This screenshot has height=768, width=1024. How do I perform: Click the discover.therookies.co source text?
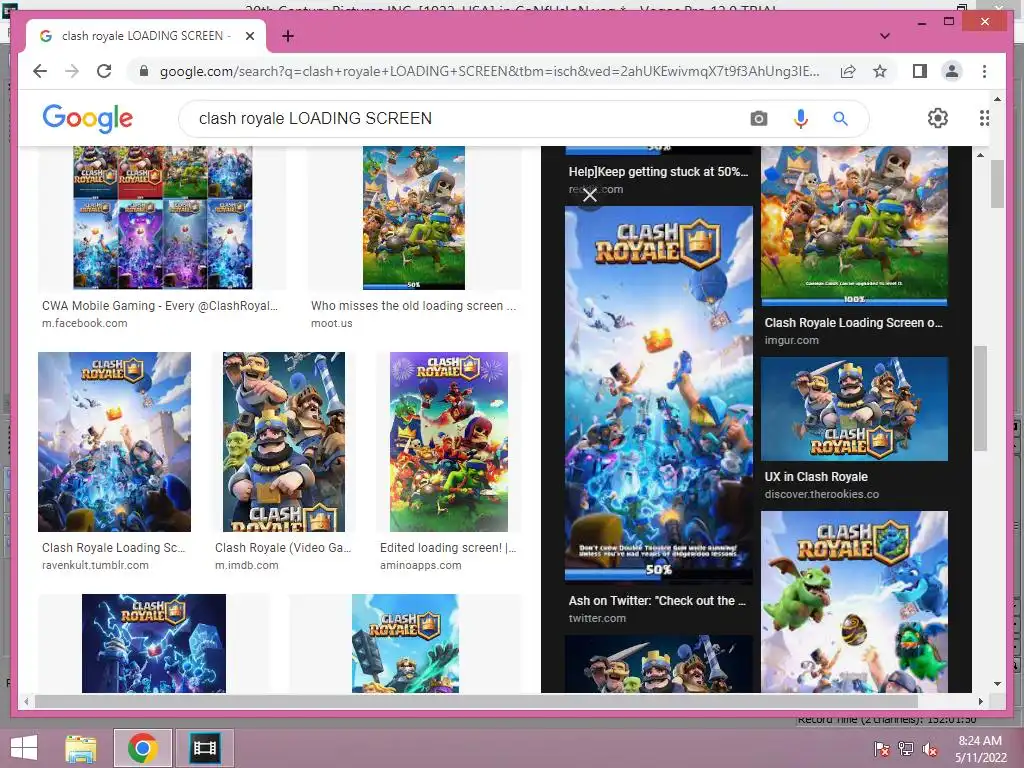tap(822, 494)
